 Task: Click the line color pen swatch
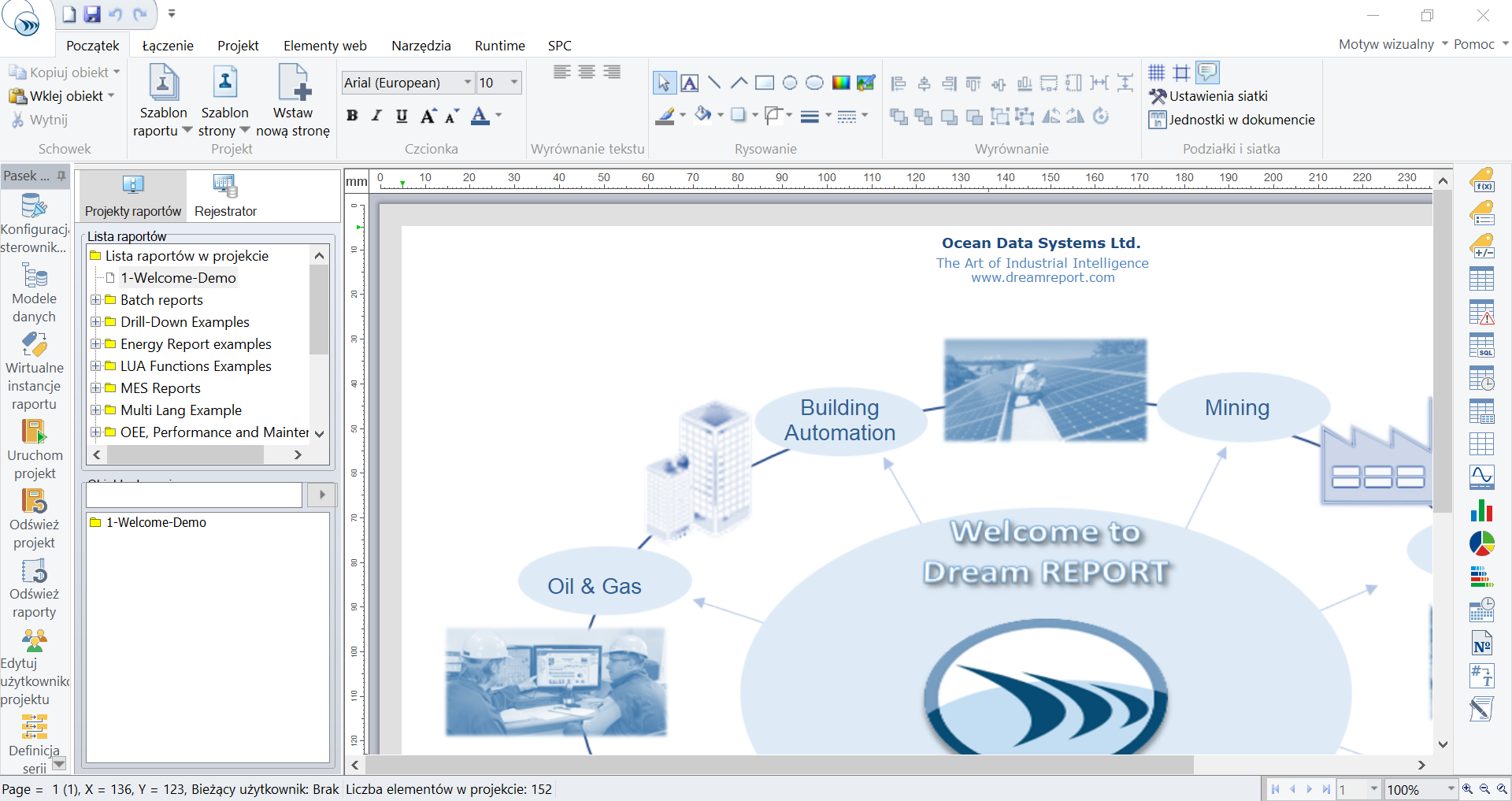coord(665,116)
